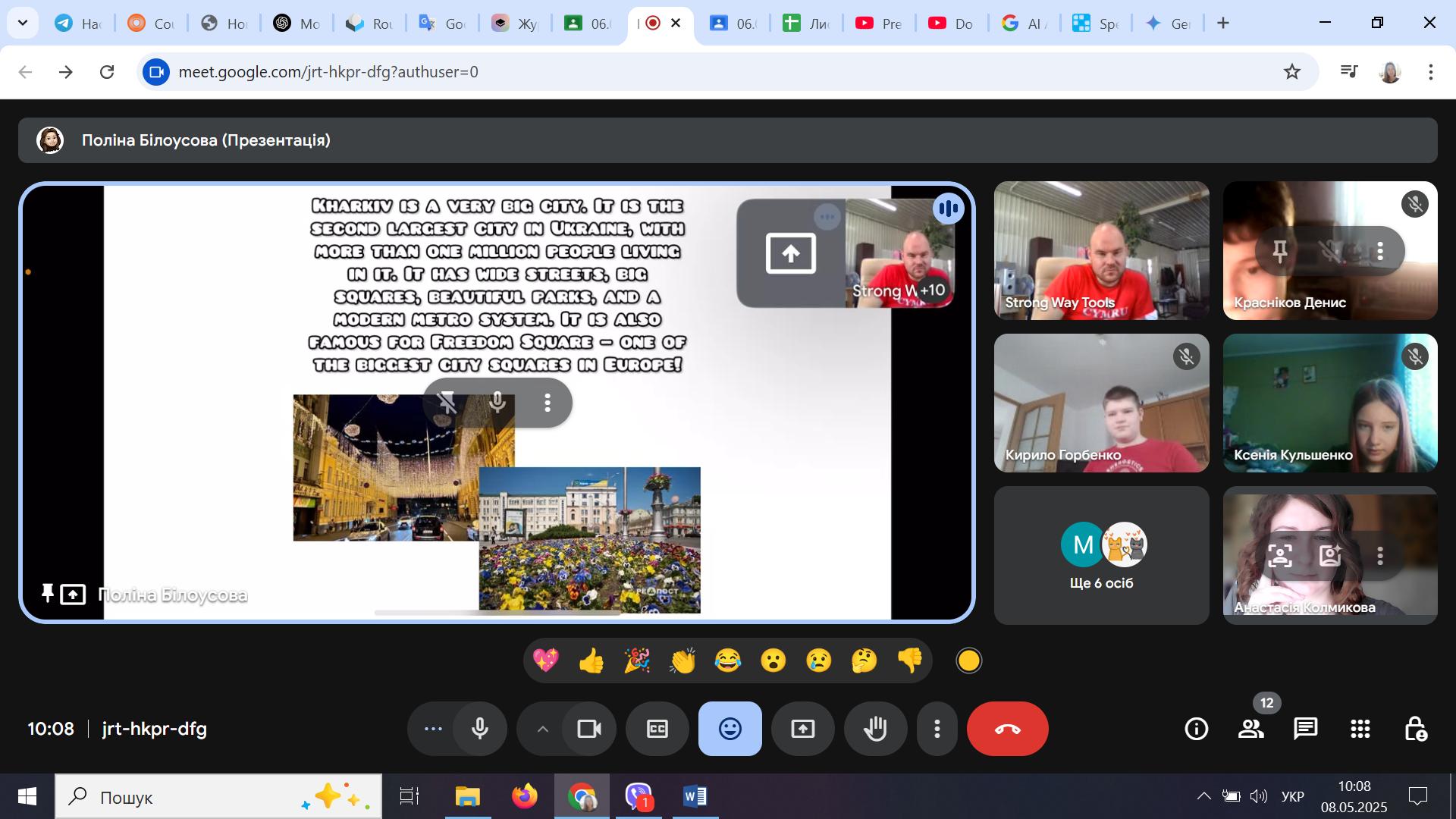Toggle closed captions

click(x=657, y=729)
